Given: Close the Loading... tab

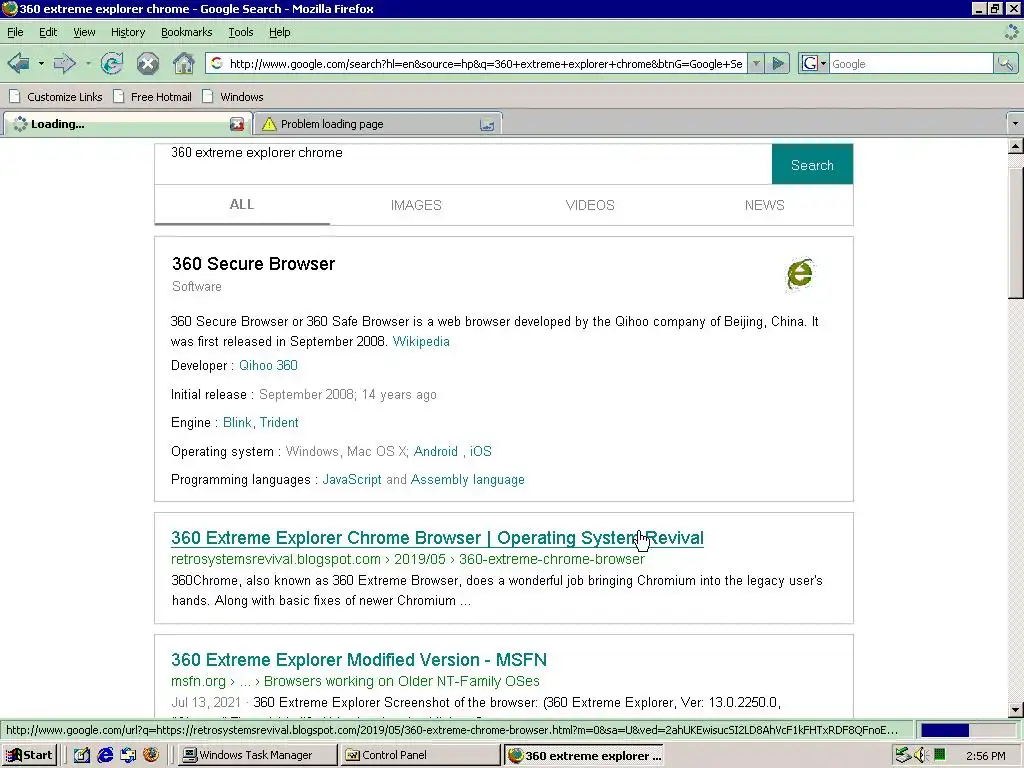Looking at the screenshot, I should tap(237, 124).
